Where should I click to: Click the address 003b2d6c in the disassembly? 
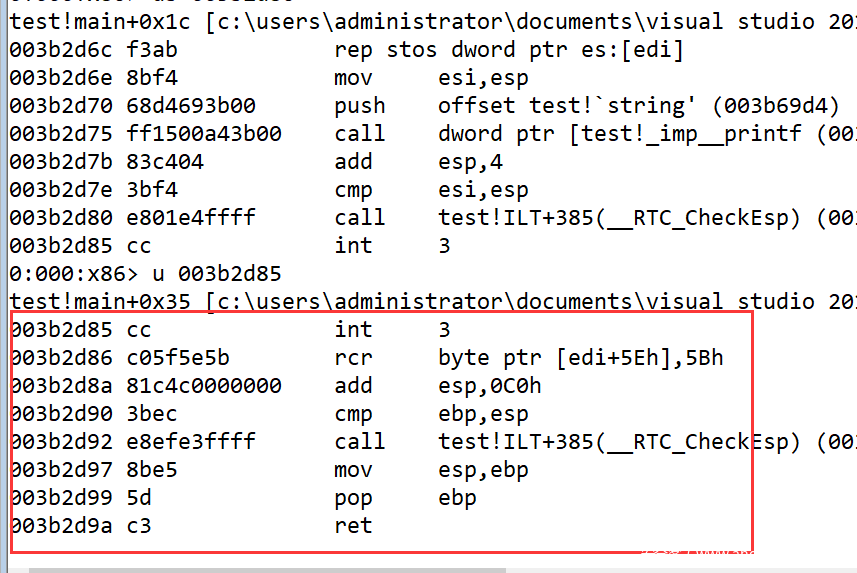[x=58, y=50]
